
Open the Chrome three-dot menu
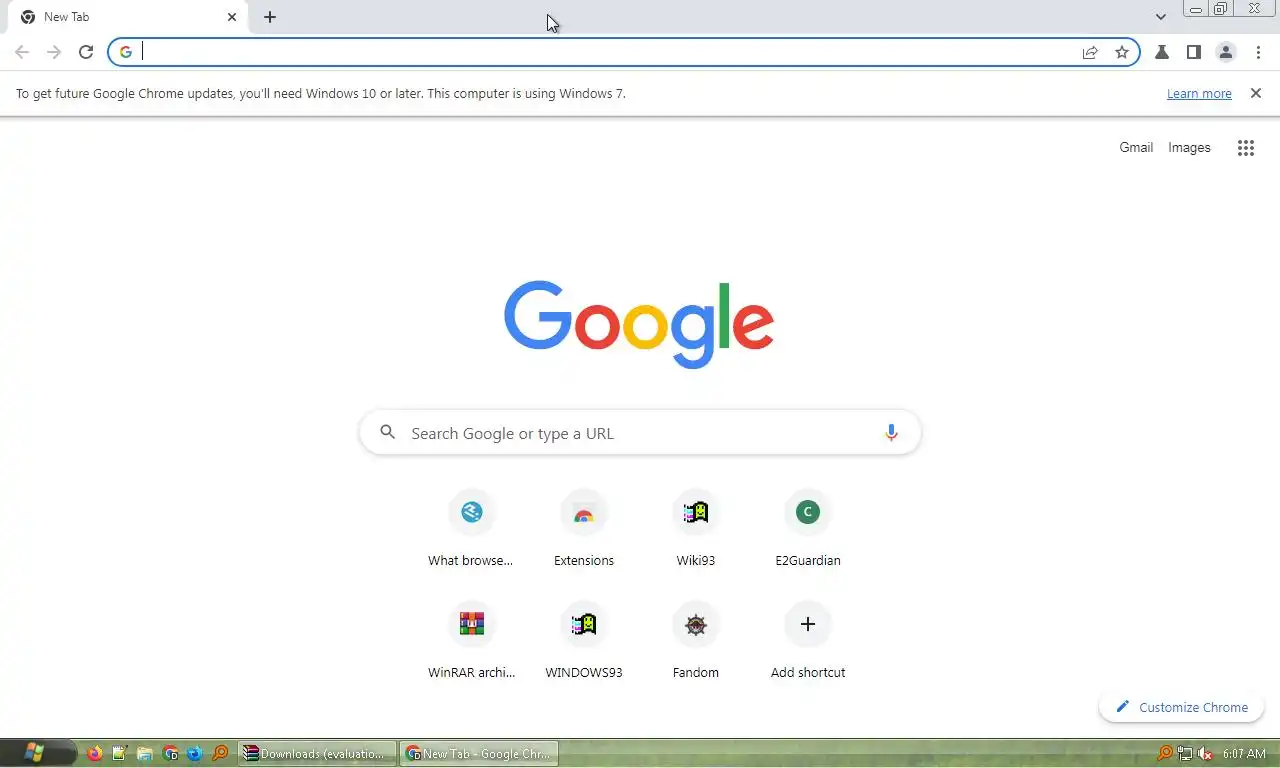[1258, 52]
